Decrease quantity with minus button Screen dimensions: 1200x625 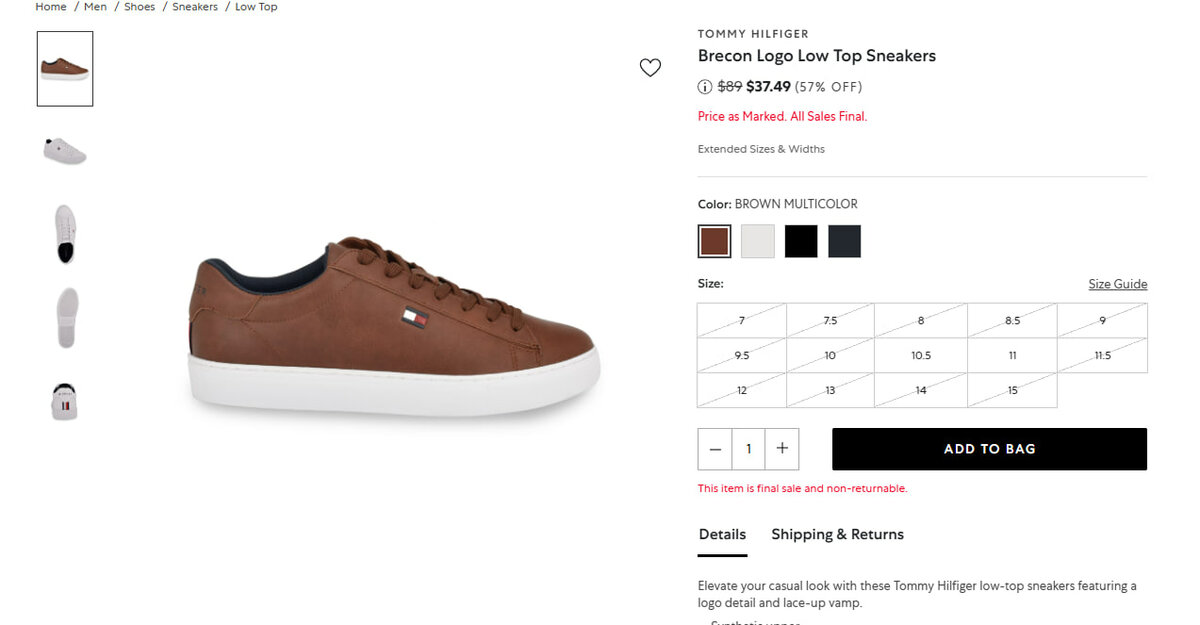coord(715,449)
